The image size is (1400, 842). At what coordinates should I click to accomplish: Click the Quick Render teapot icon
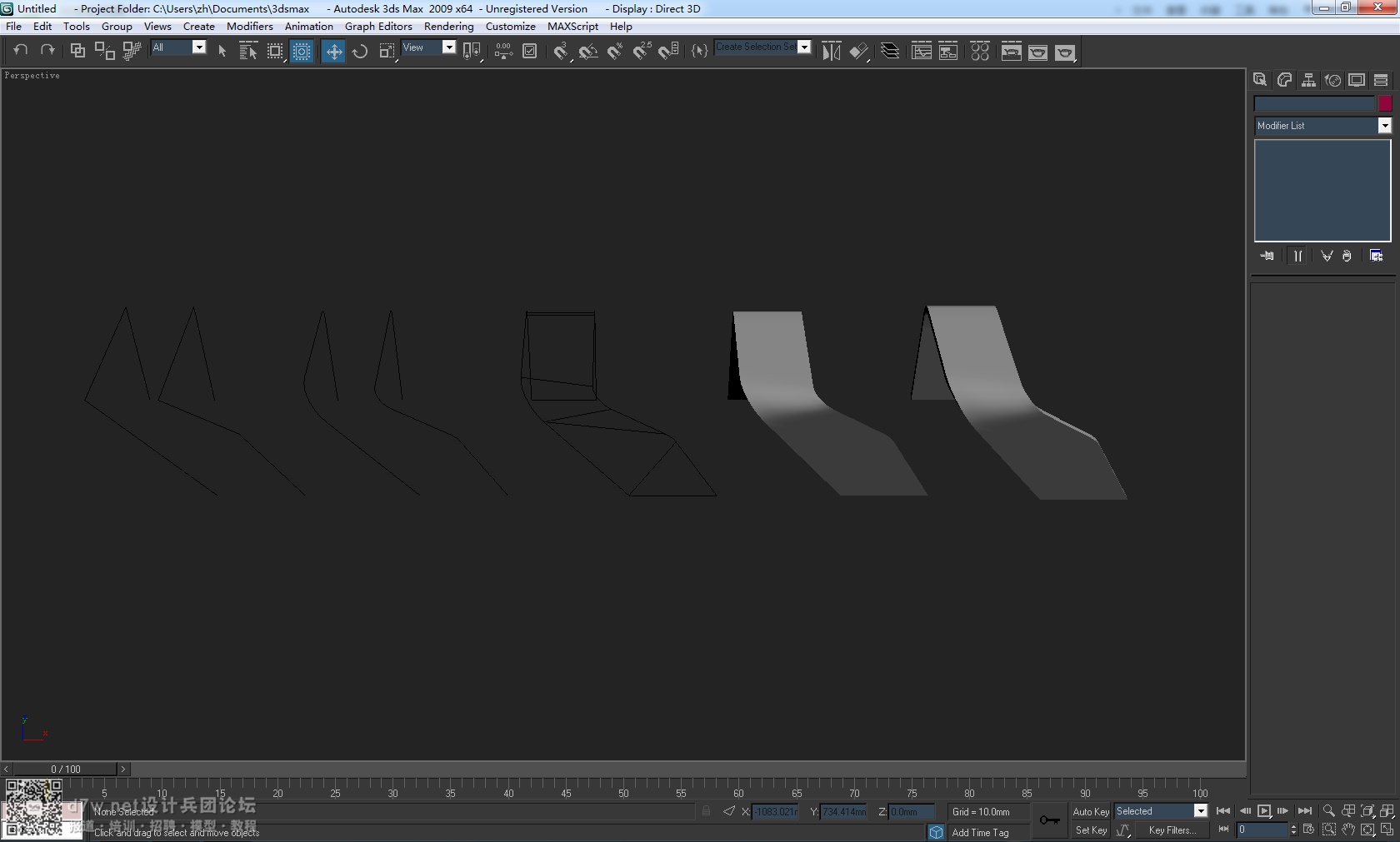tap(1065, 51)
